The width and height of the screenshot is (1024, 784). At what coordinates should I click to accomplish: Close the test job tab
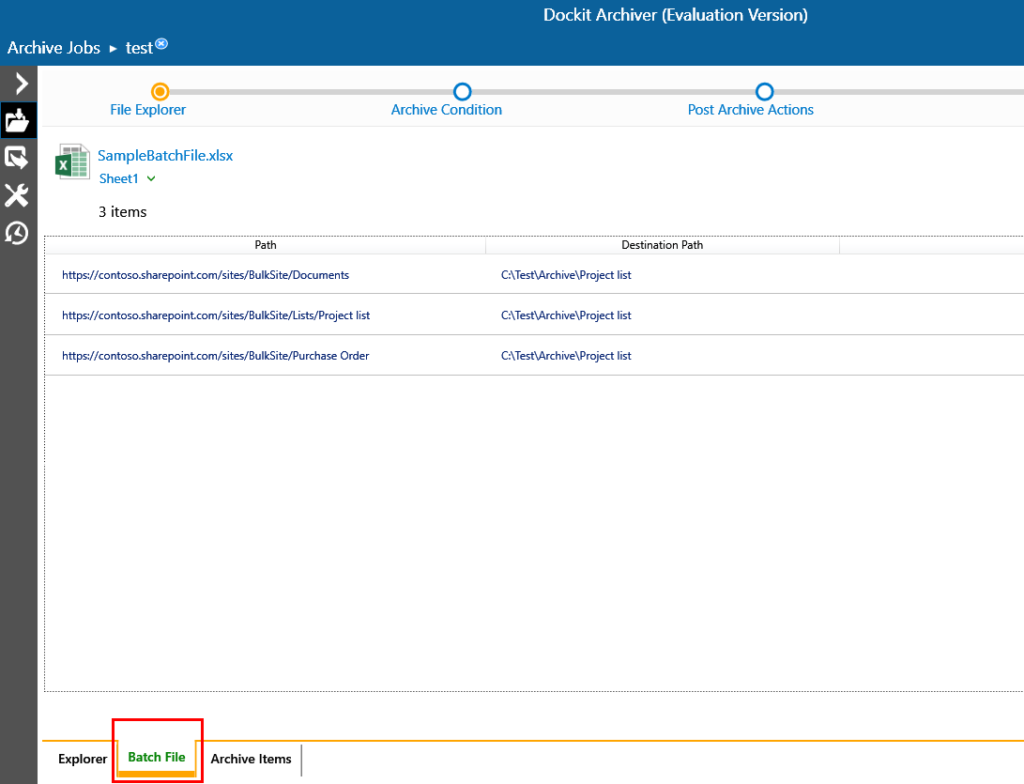tap(161, 44)
